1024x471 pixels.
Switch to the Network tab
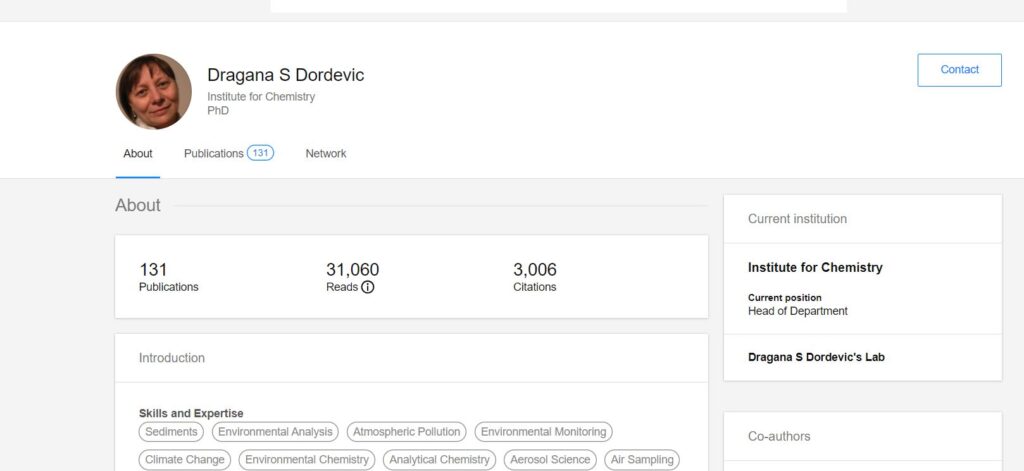pyautogui.click(x=326, y=154)
